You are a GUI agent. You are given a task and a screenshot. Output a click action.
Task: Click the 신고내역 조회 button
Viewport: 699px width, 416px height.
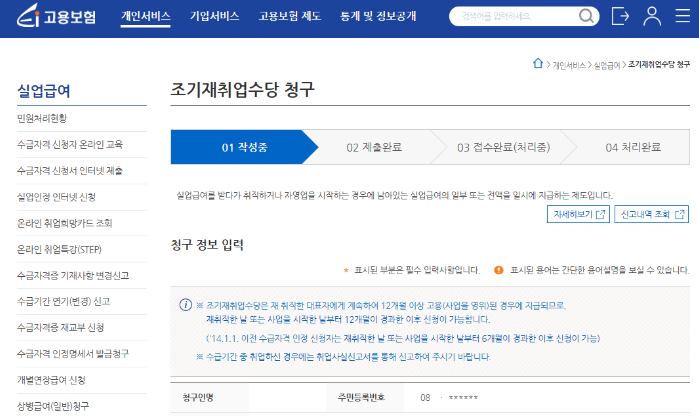click(x=652, y=214)
